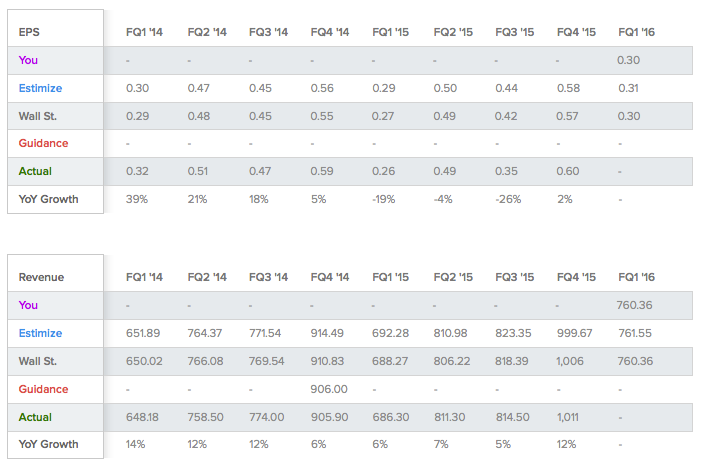Select the Estimize 0.31 EPS value

tap(628, 88)
